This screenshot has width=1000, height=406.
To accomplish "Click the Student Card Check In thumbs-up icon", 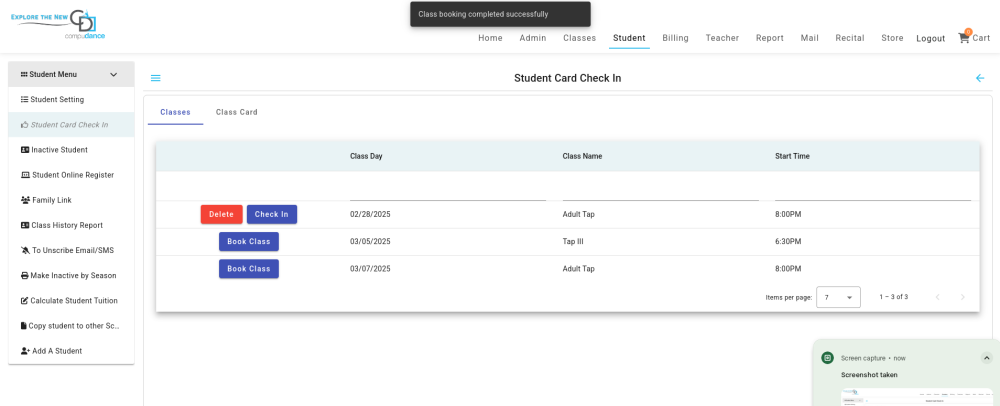I will pyautogui.click(x=25, y=125).
